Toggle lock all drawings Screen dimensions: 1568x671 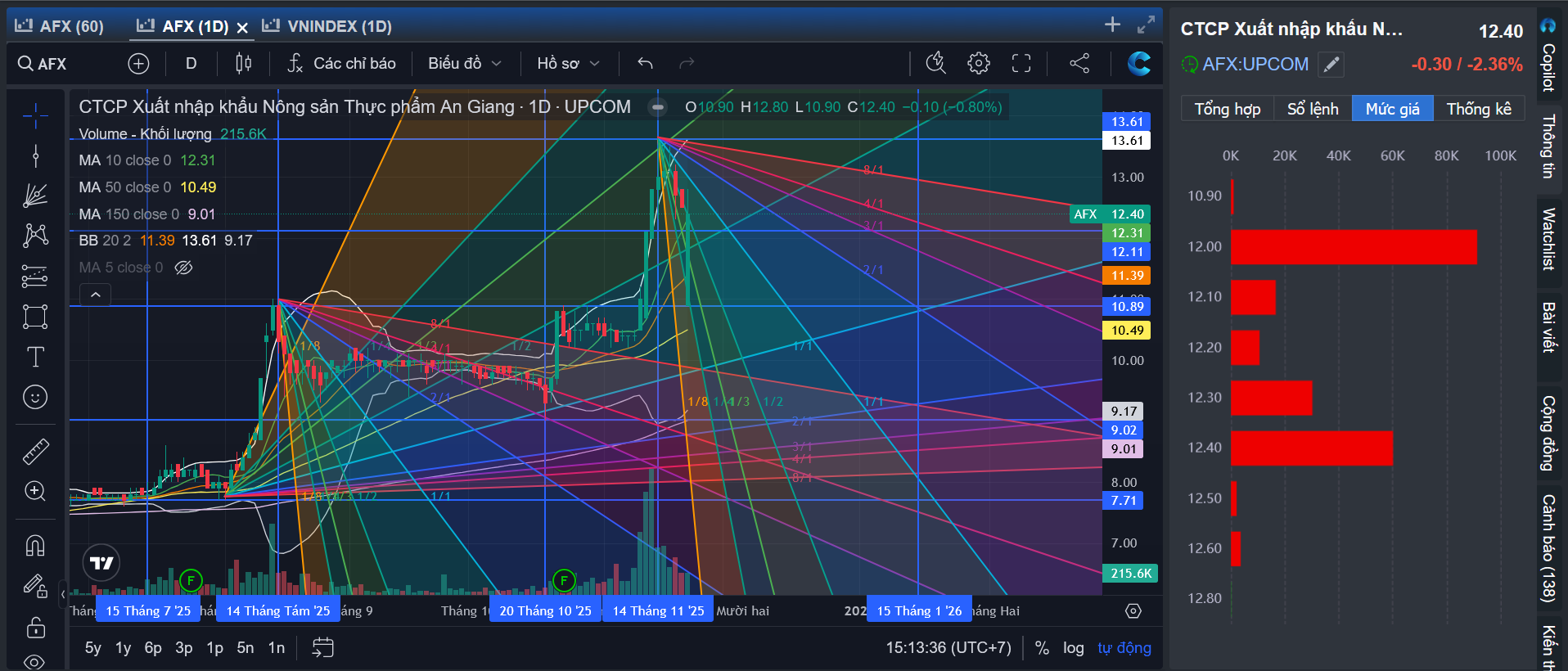(35, 628)
